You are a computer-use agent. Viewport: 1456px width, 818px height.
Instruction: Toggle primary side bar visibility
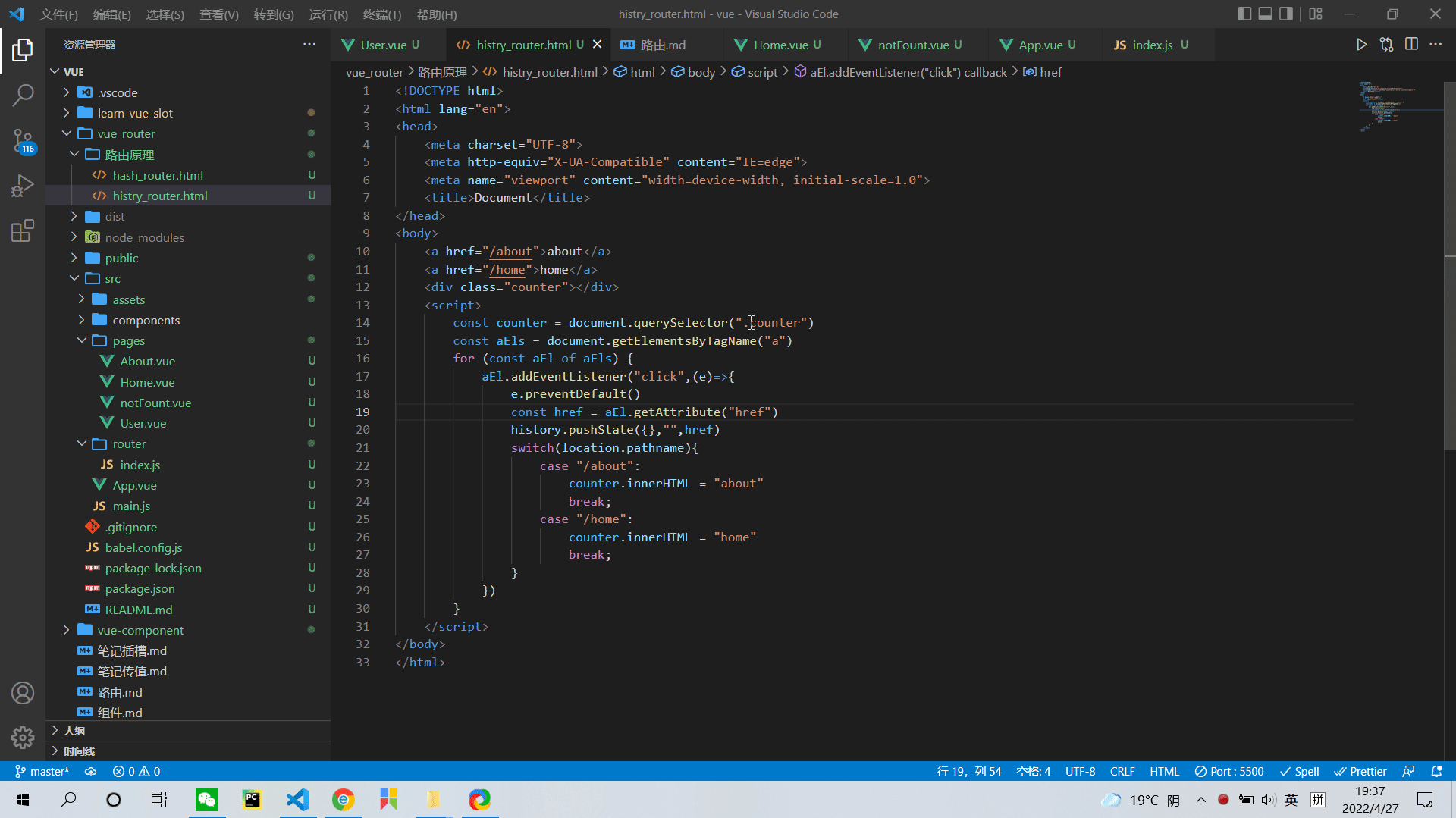[x=1244, y=14]
